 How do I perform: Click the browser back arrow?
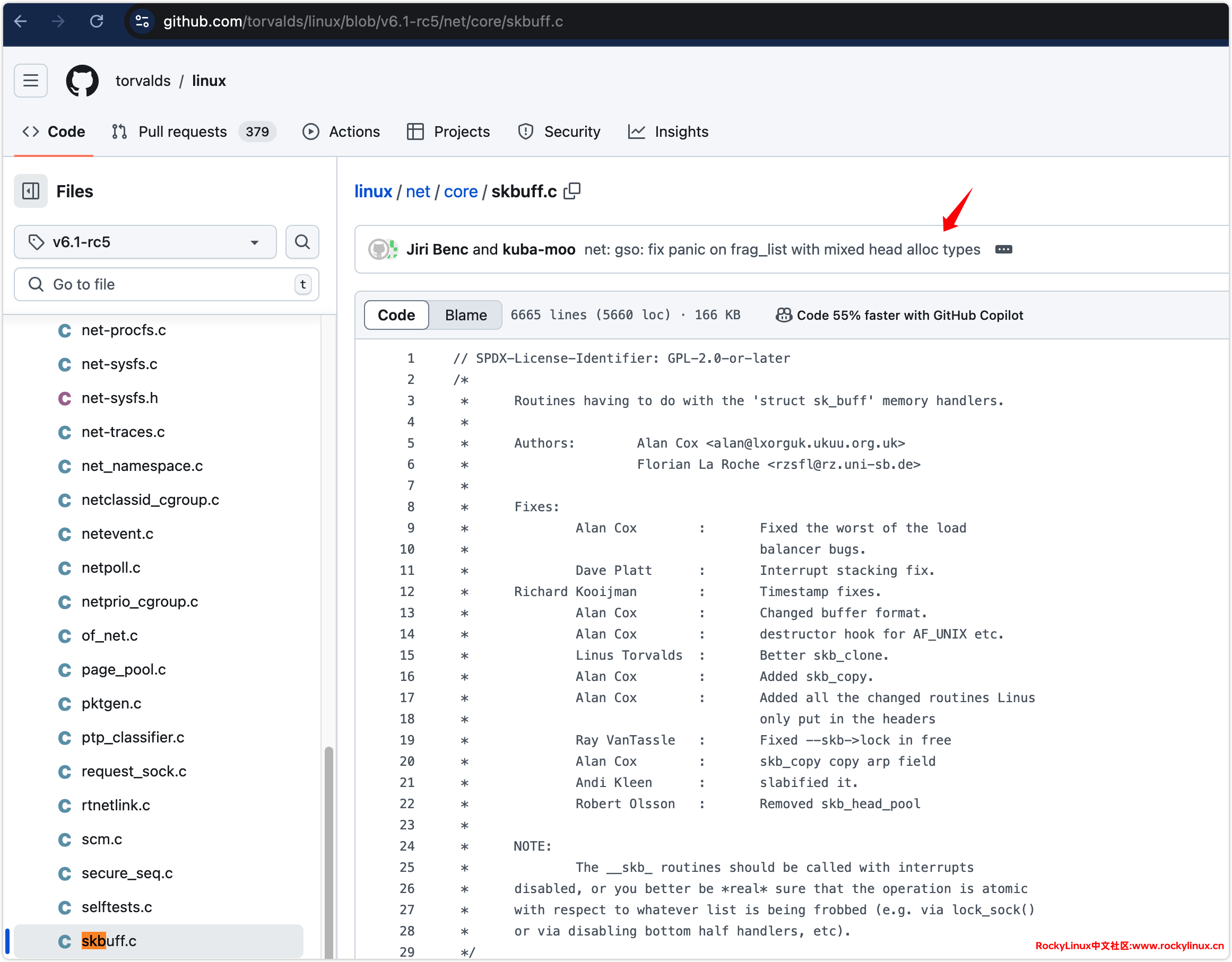point(21,21)
